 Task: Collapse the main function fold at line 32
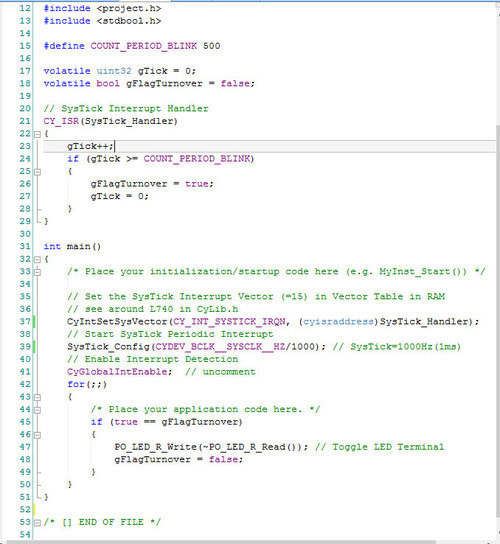[x=37, y=260]
